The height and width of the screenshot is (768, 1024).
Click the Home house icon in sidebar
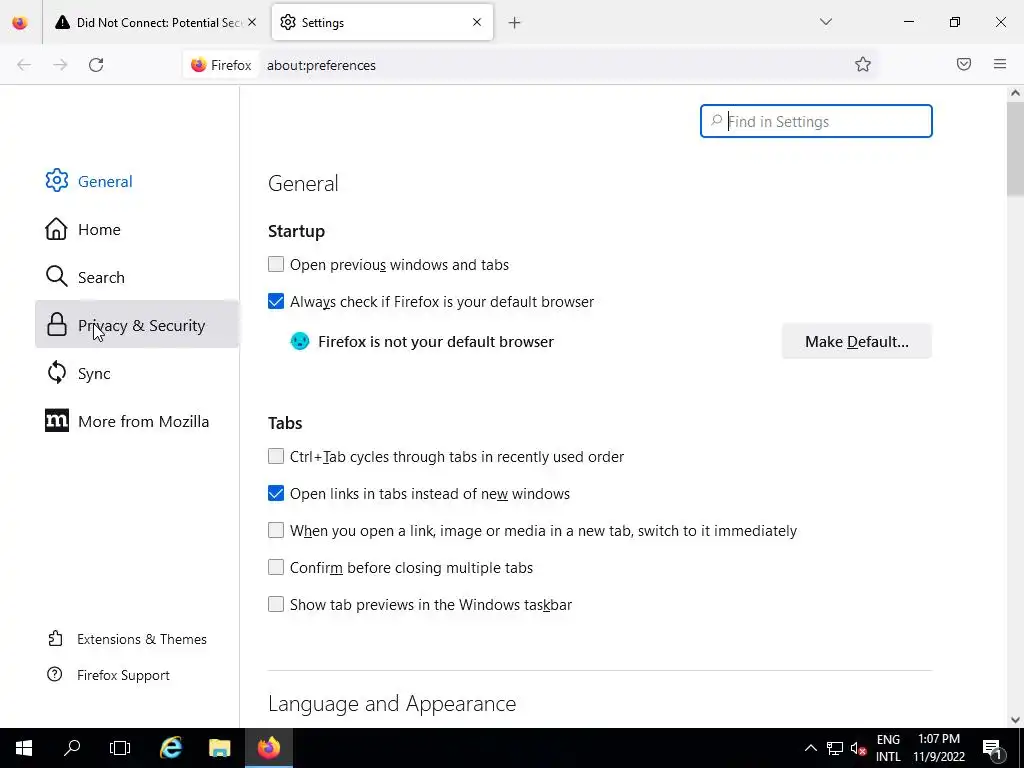56,229
